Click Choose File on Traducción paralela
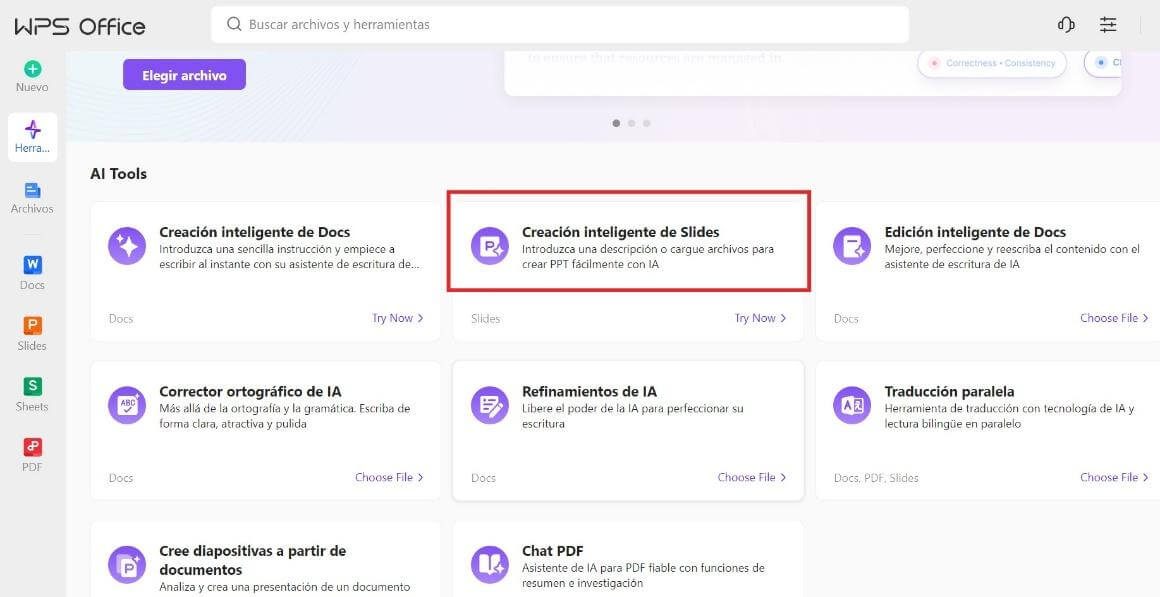 point(1115,477)
